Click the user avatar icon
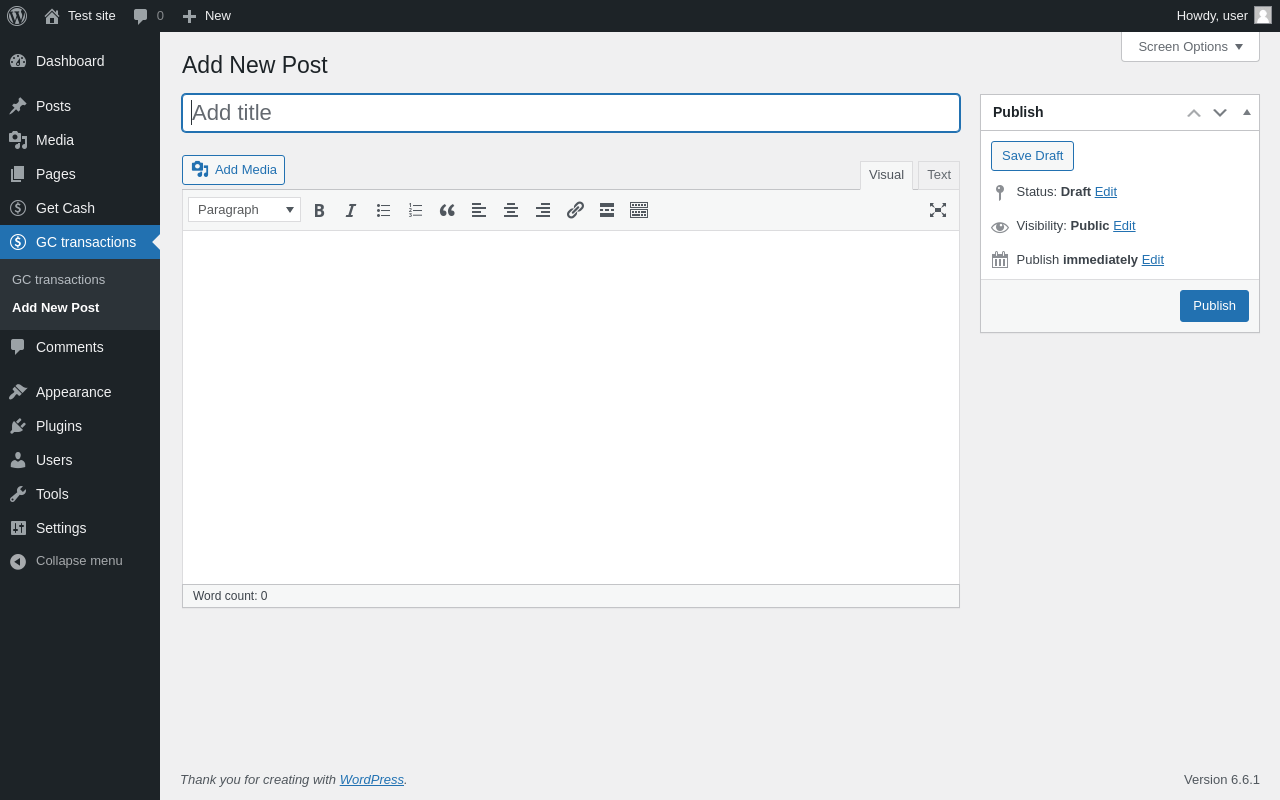1280x800 pixels. [x=1263, y=15]
